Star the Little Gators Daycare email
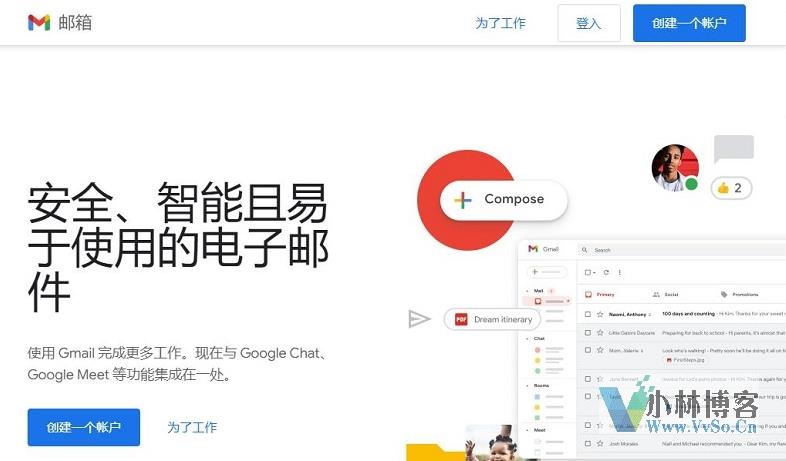 600,333
